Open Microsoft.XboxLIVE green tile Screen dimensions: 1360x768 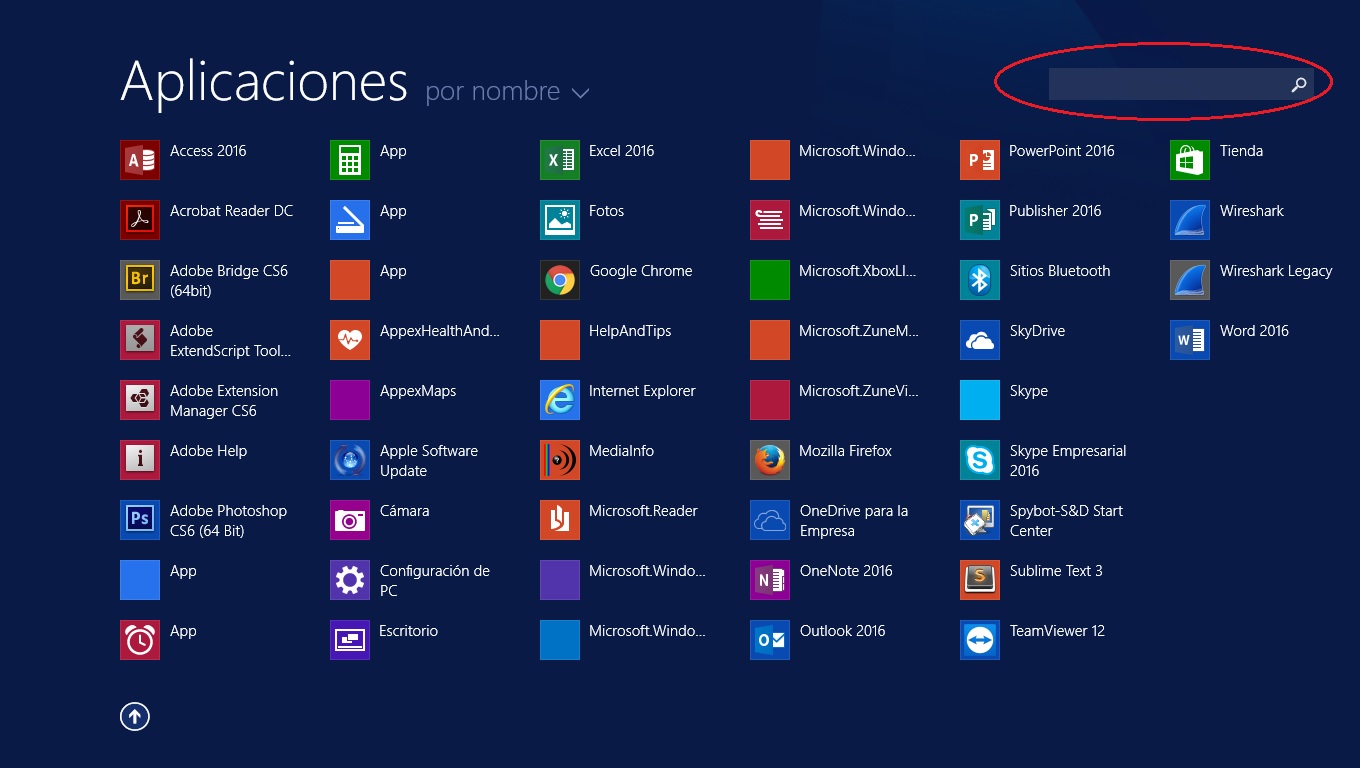click(770, 280)
